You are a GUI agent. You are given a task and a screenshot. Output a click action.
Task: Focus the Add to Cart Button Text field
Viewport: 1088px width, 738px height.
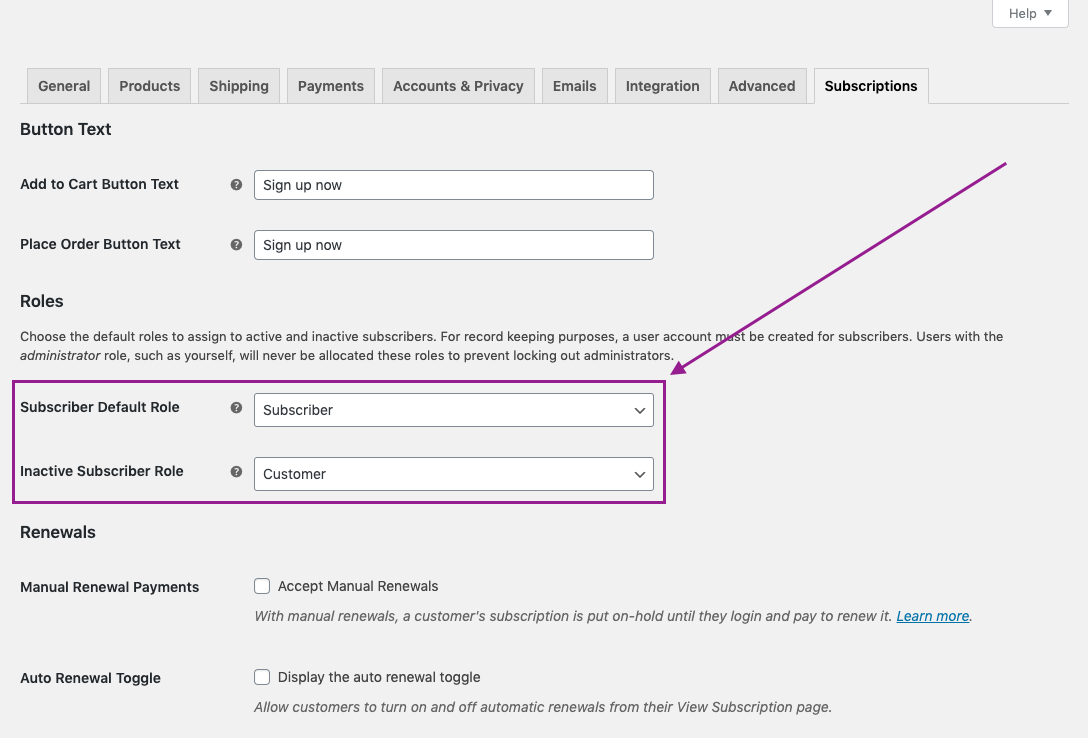pos(454,185)
